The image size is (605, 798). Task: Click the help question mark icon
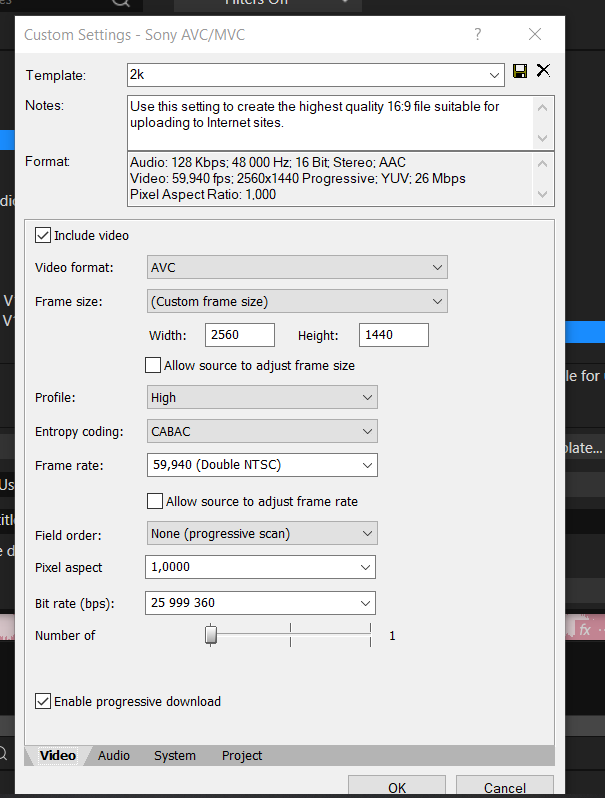tap(478, 34)
